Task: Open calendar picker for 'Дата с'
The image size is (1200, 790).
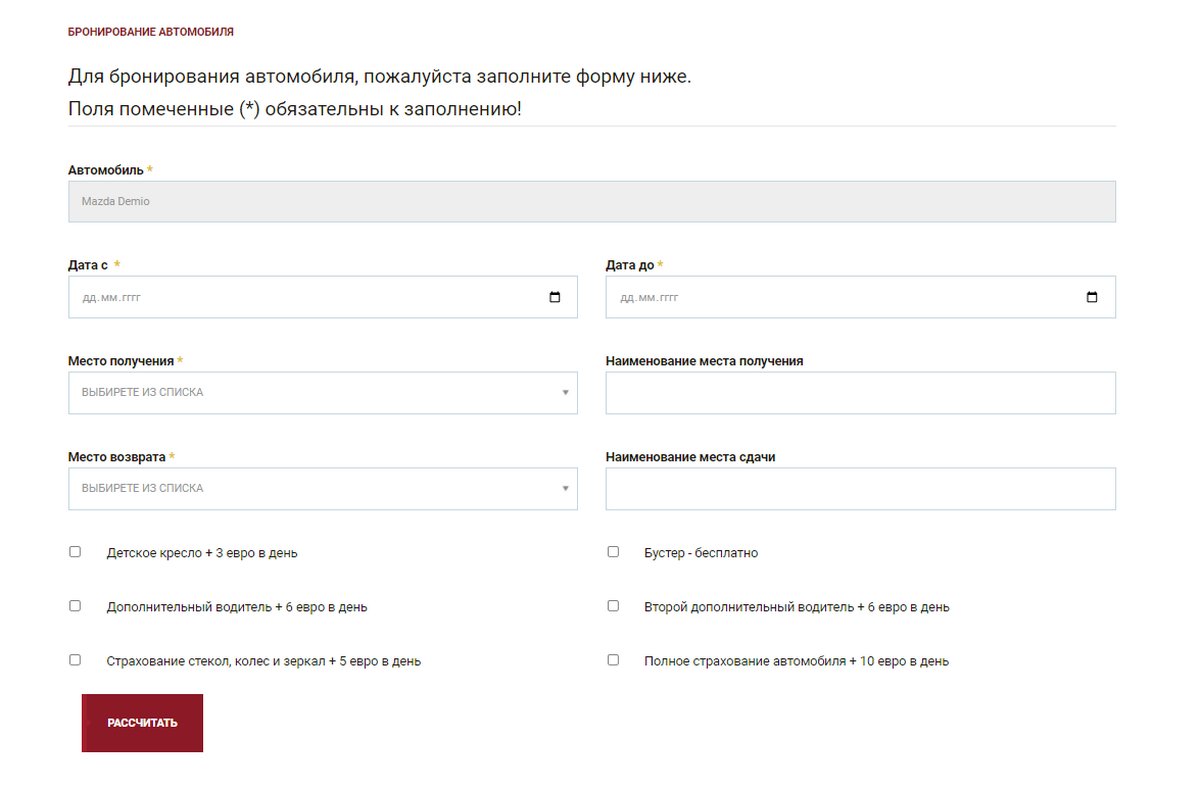Action: [x=555, y=298]
